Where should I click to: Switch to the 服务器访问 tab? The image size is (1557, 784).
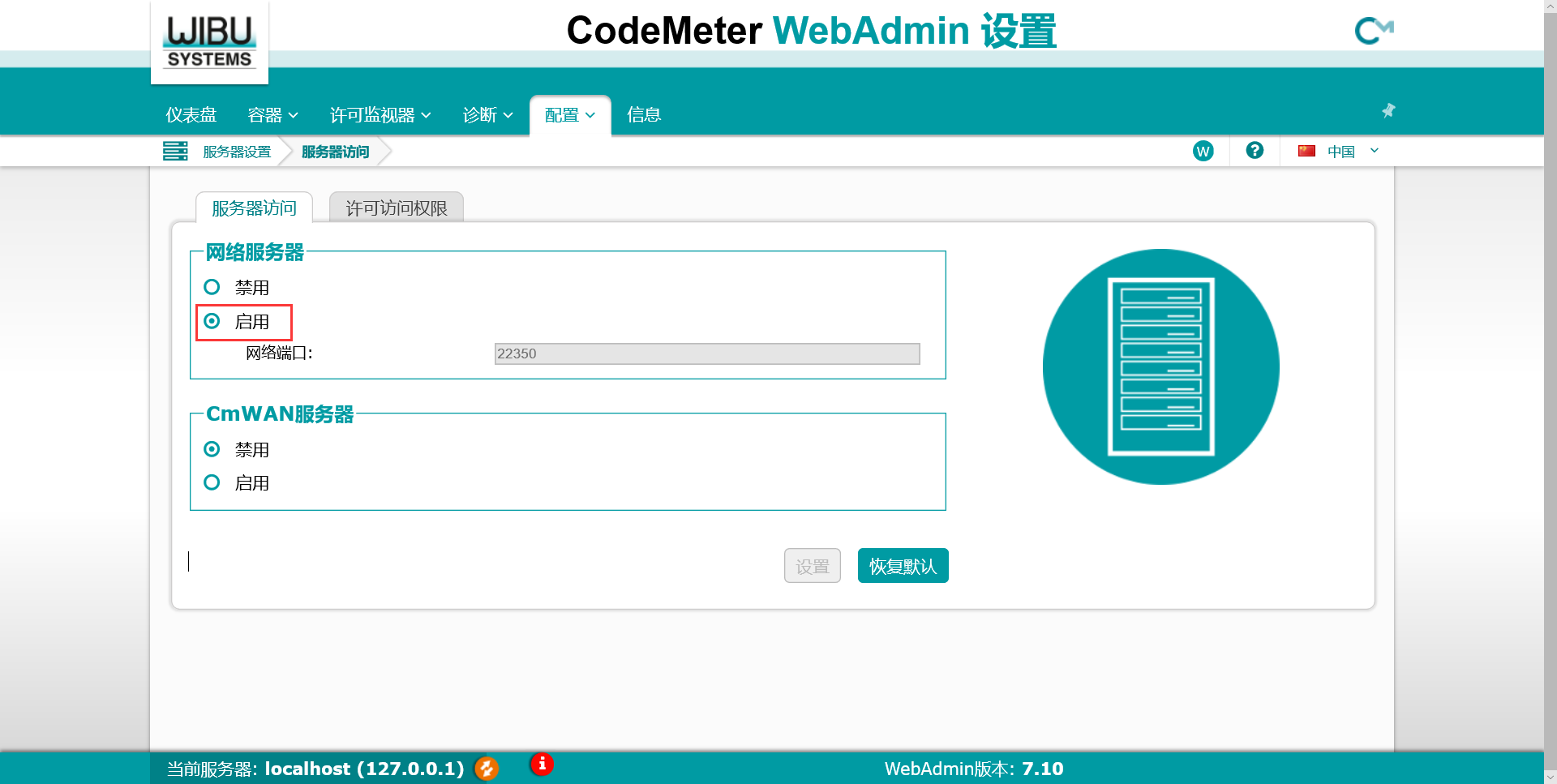click(254, 208)
